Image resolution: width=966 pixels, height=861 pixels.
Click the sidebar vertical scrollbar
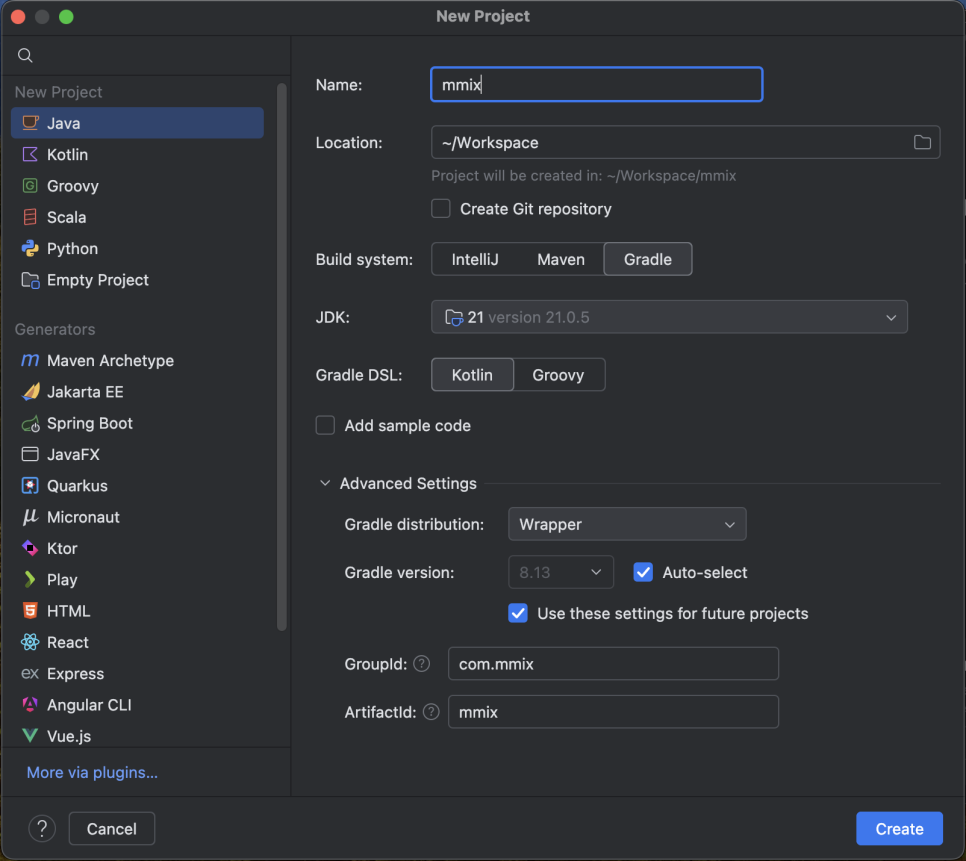282,357
